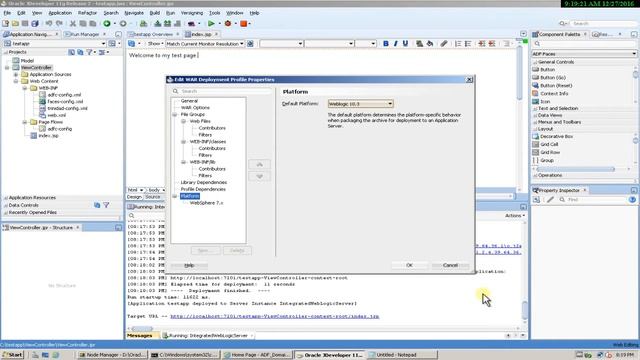Open the Tools menu
This screenshot has width=640, height=360.
tap(214, 13)
